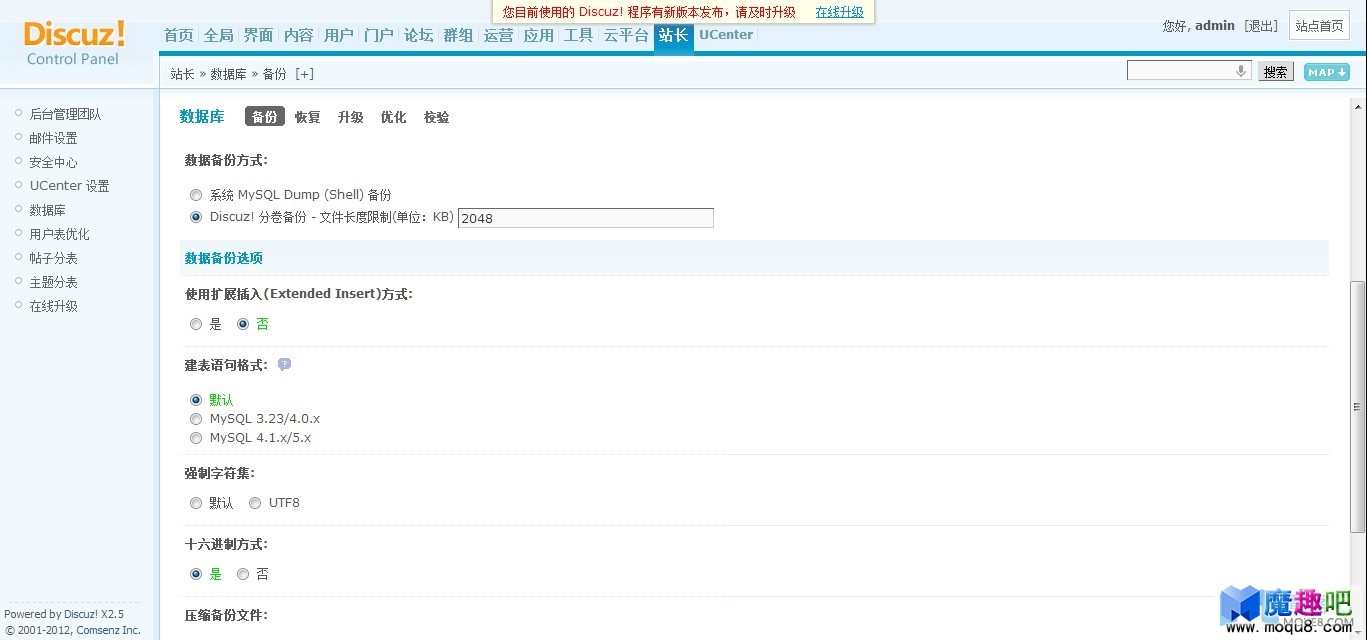Open the 运营 top menu
The width and height of the screenshot is (1367, 640).
498,35
